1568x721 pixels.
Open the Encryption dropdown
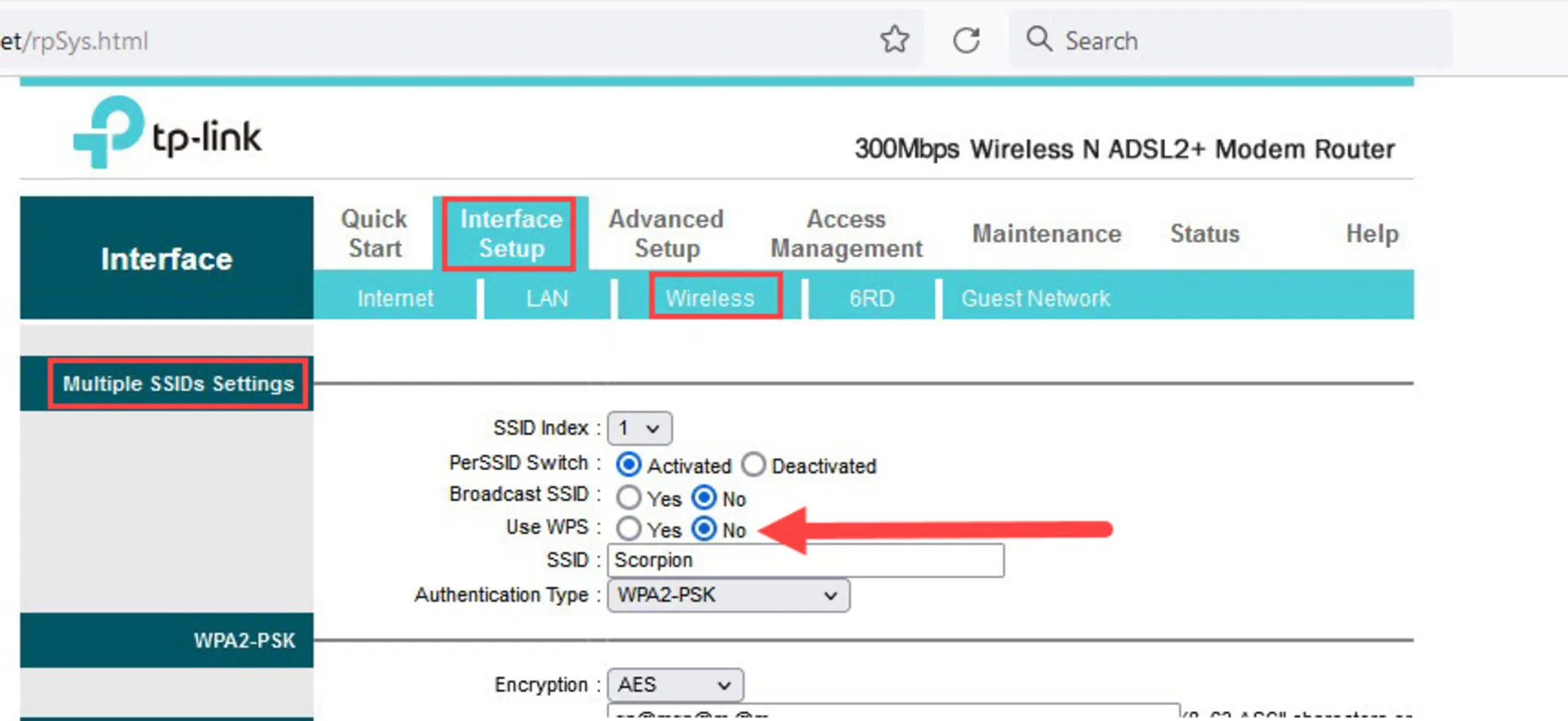675,685
